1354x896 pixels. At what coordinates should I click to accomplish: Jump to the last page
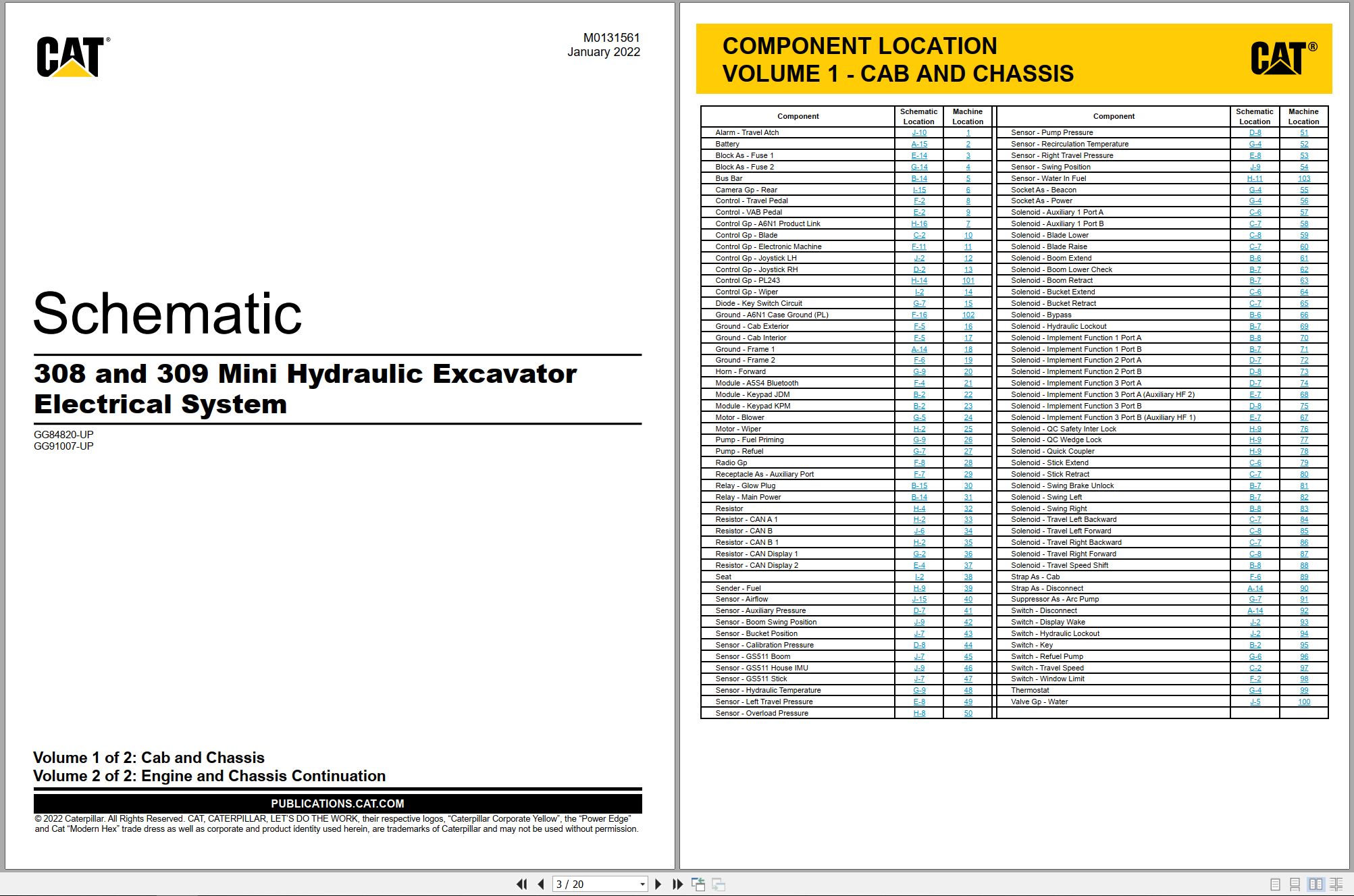click(677, 884)
